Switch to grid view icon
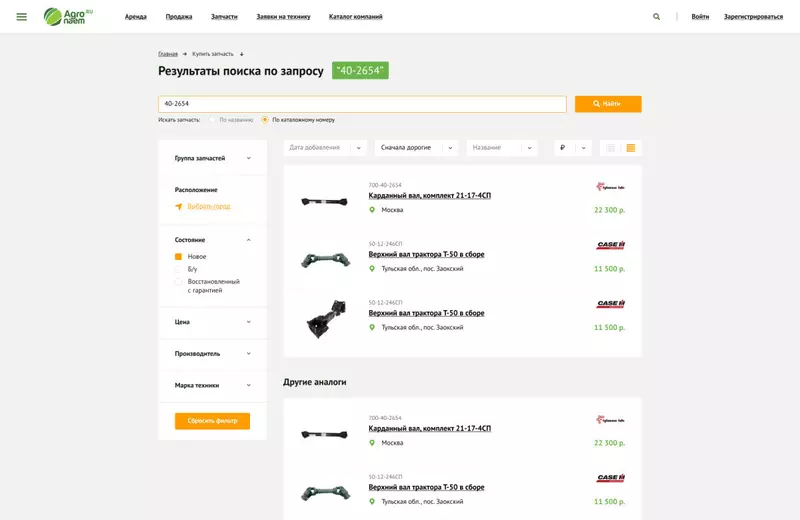800x520 pixels. click(611, 148)
